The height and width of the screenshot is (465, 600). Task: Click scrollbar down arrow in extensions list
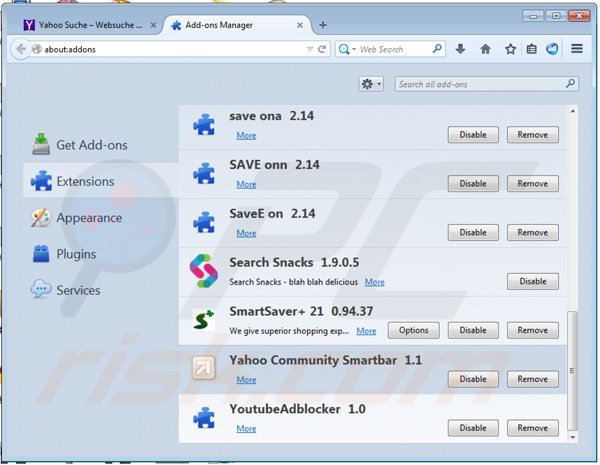click(572, 437)
